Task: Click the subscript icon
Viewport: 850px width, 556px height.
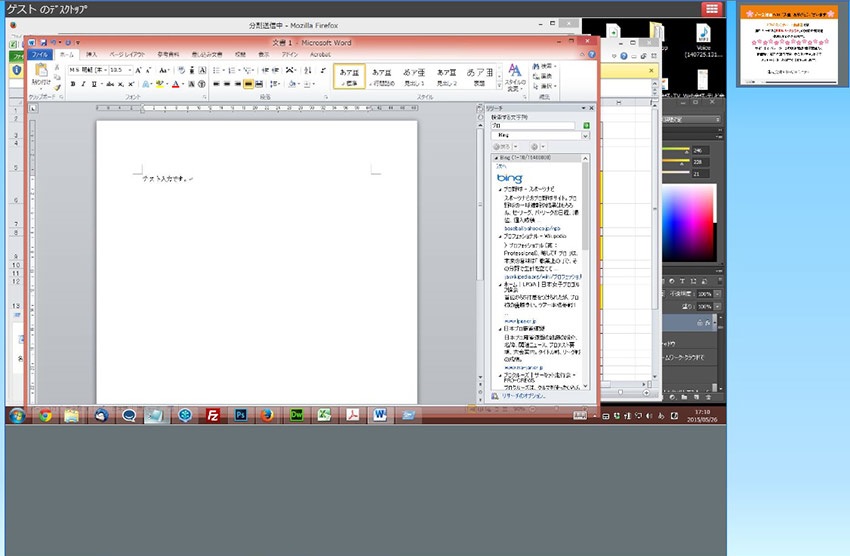Action: point(121,84)
